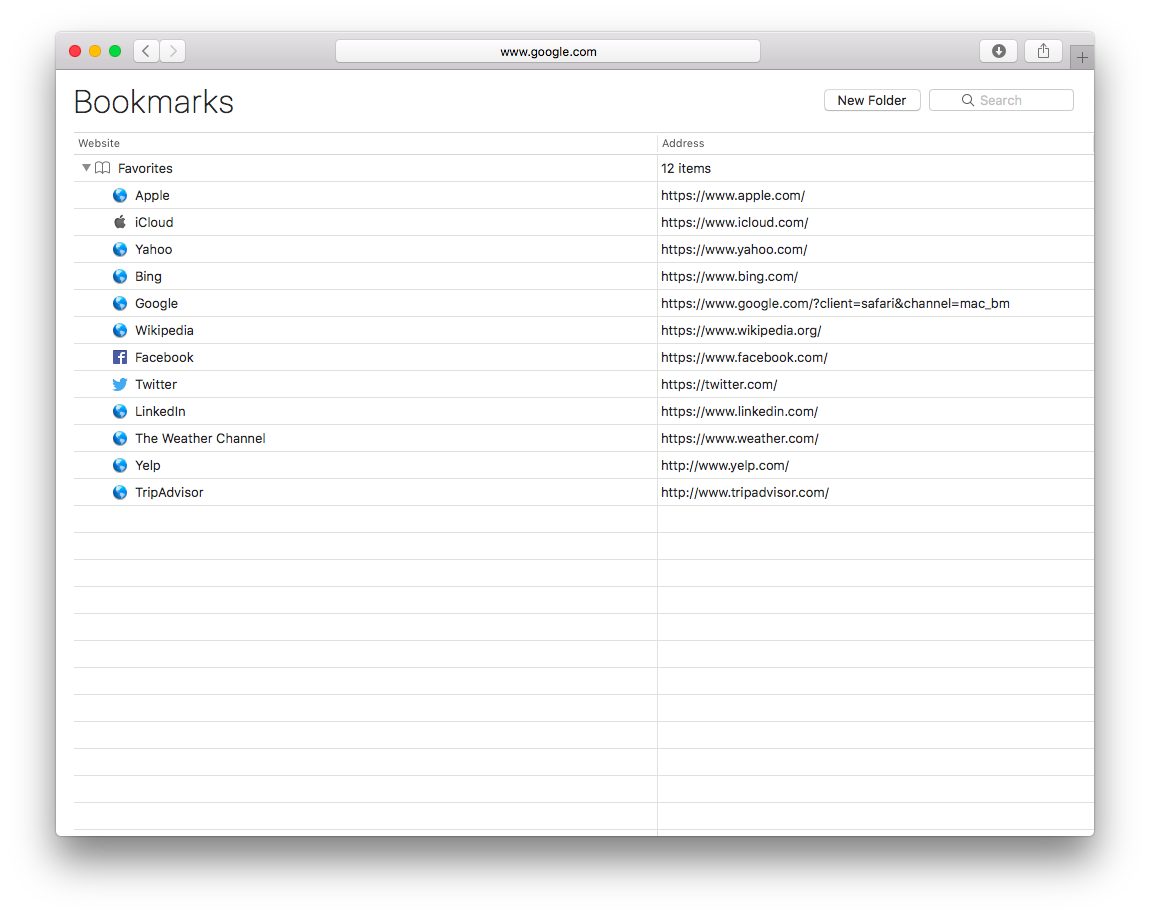
Task: Select the LinkedIn bookmark name
Action: (160, 411)
